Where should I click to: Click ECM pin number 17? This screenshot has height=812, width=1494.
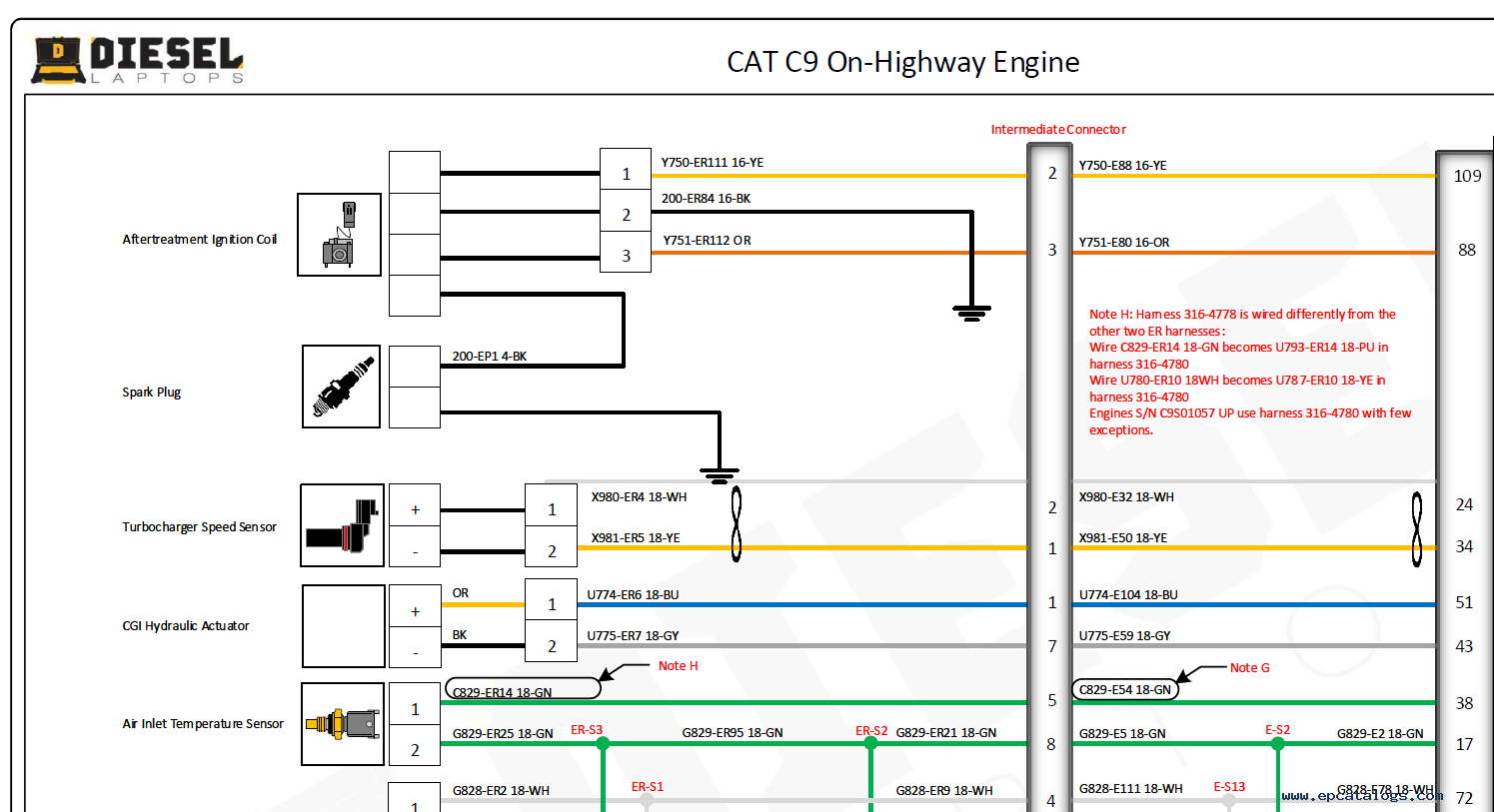(1464, 744)
